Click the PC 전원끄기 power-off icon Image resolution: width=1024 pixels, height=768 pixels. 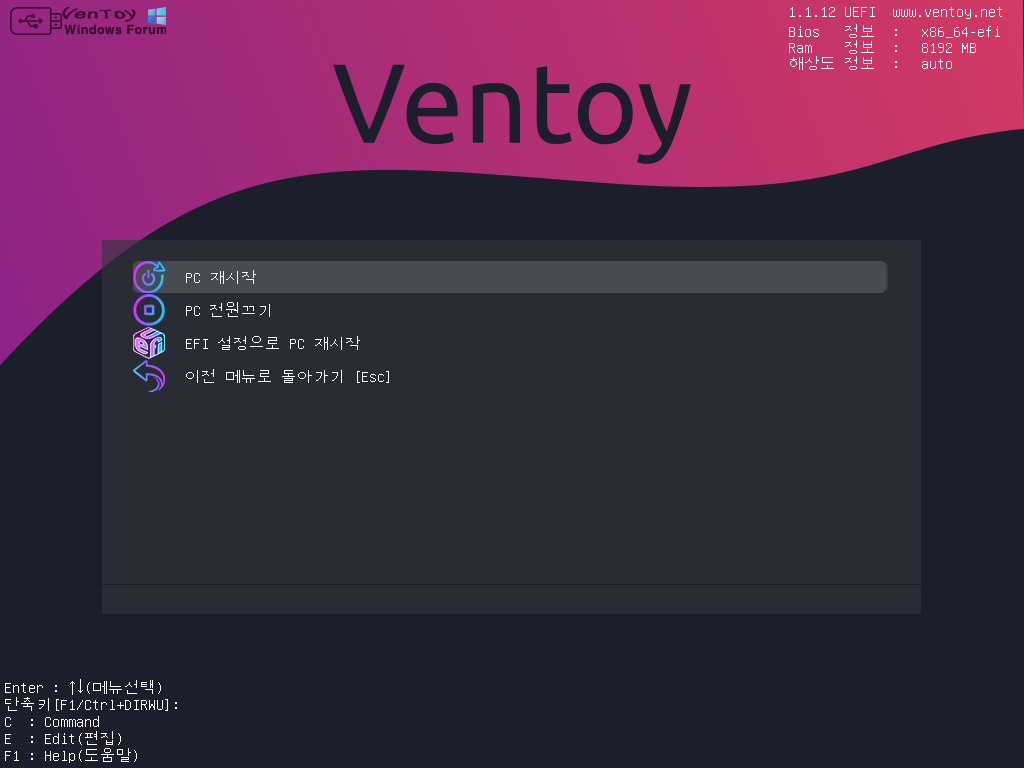point(149,310)
